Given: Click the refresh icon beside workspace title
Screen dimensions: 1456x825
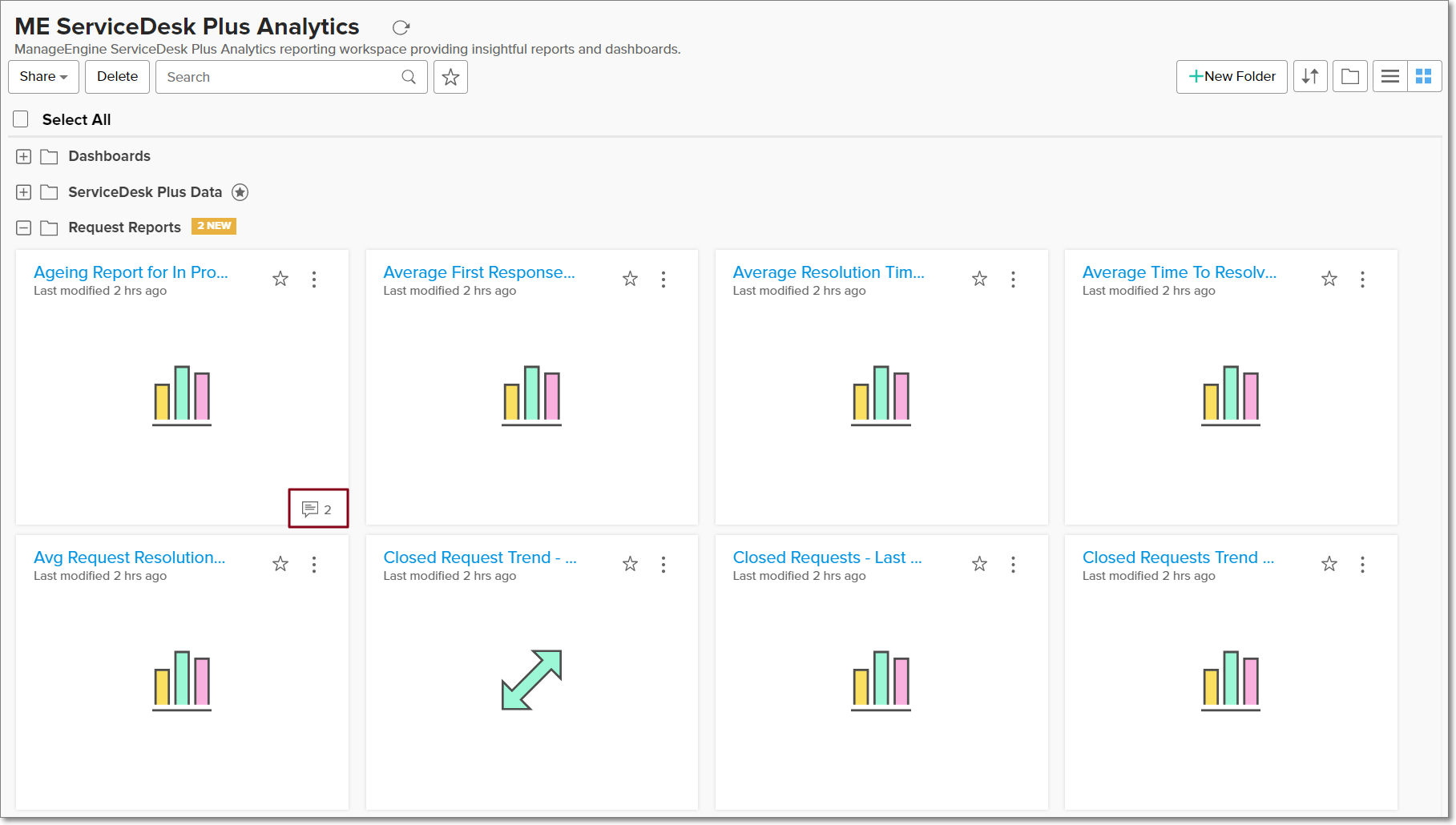Looking at the screenshot, I should tap(401, 27).
